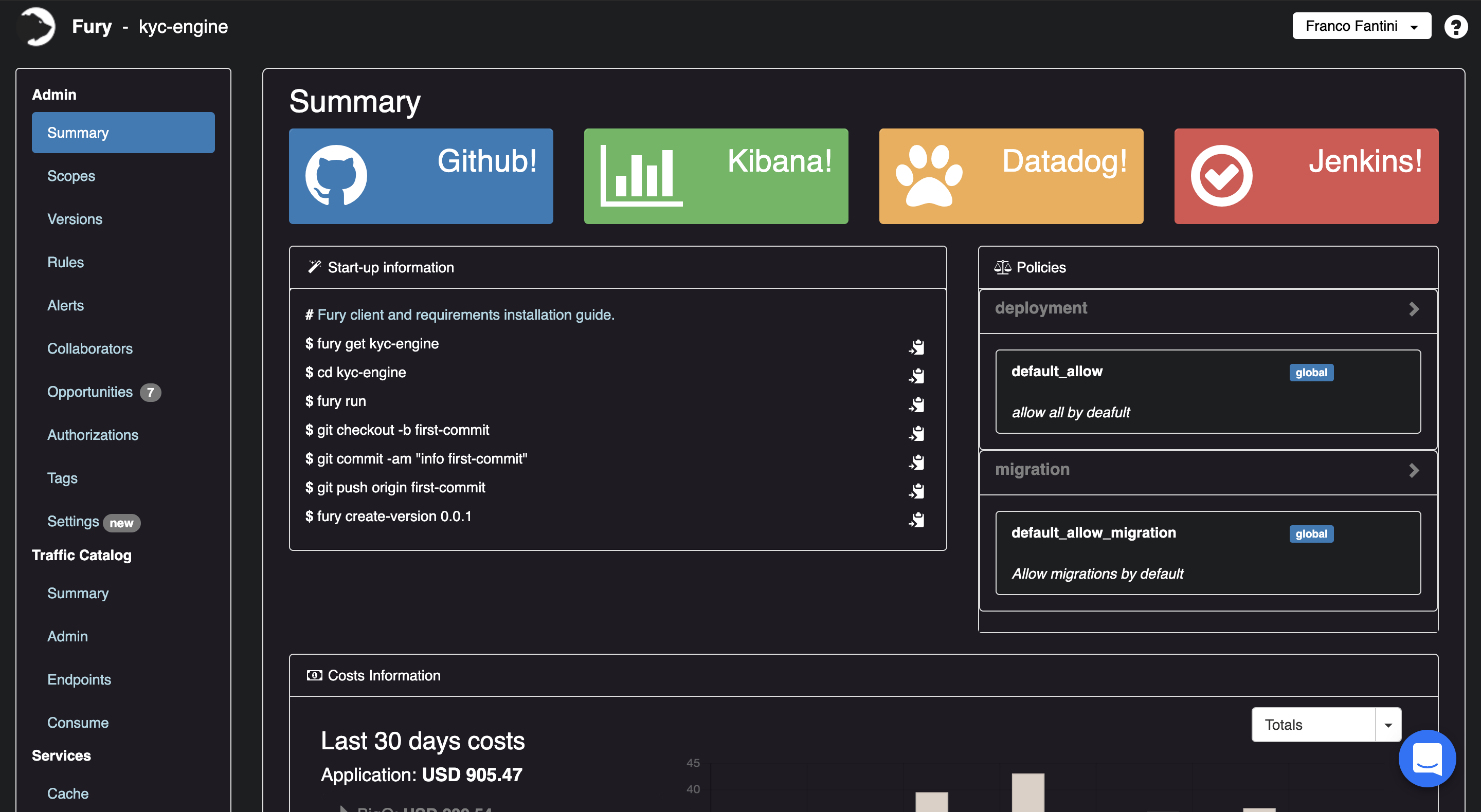The image size is (1481, 812).
Task: Click the 'allow all by deafult' description
Action: coord(1071,413)
